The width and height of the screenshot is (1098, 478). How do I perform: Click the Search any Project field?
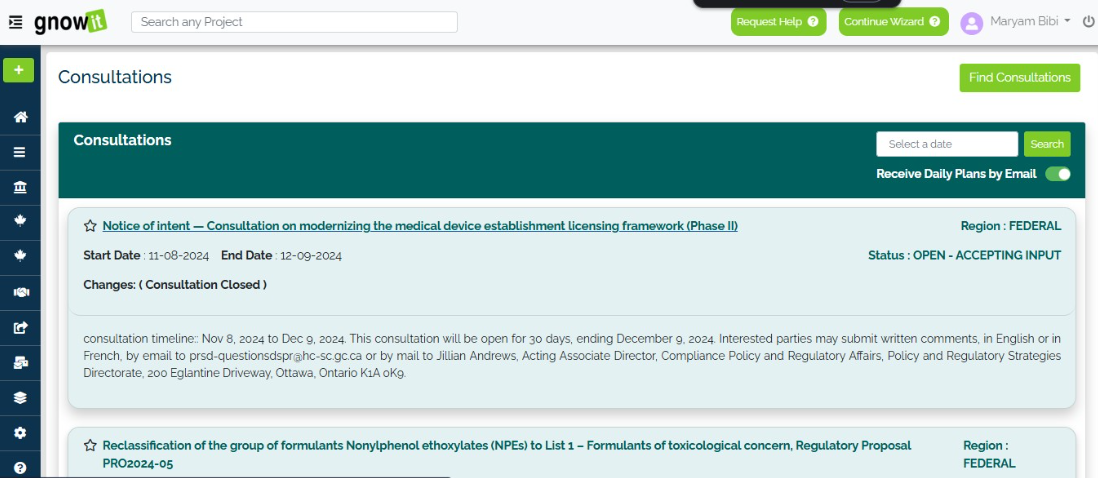294,22
